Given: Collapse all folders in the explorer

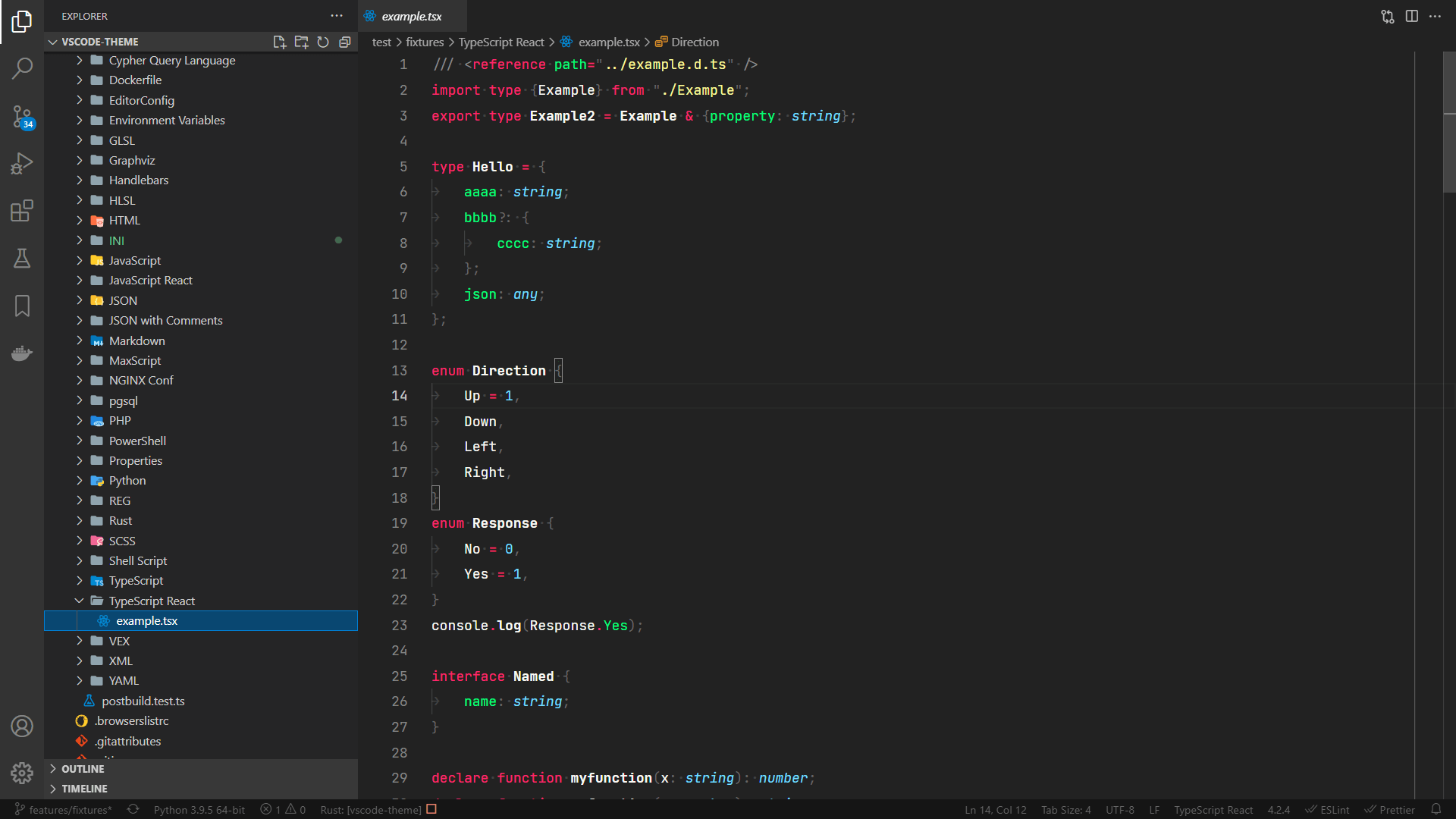Looking at the screenshot, I should pos(345,42).
